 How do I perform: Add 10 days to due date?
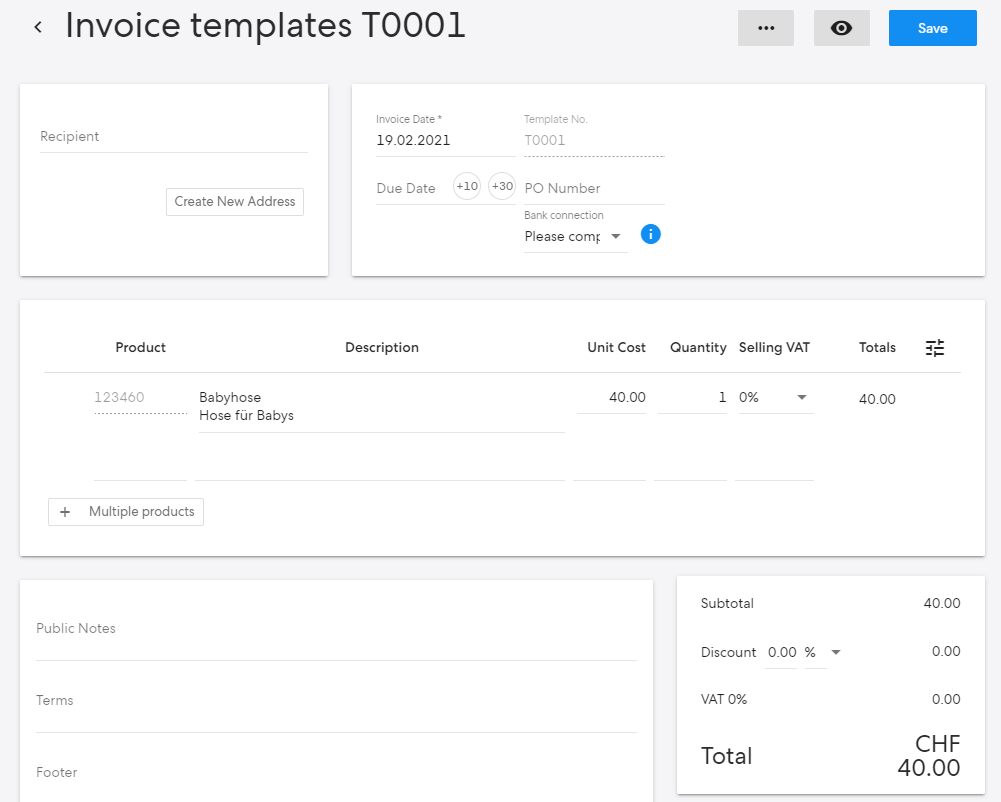coord(467,186)
